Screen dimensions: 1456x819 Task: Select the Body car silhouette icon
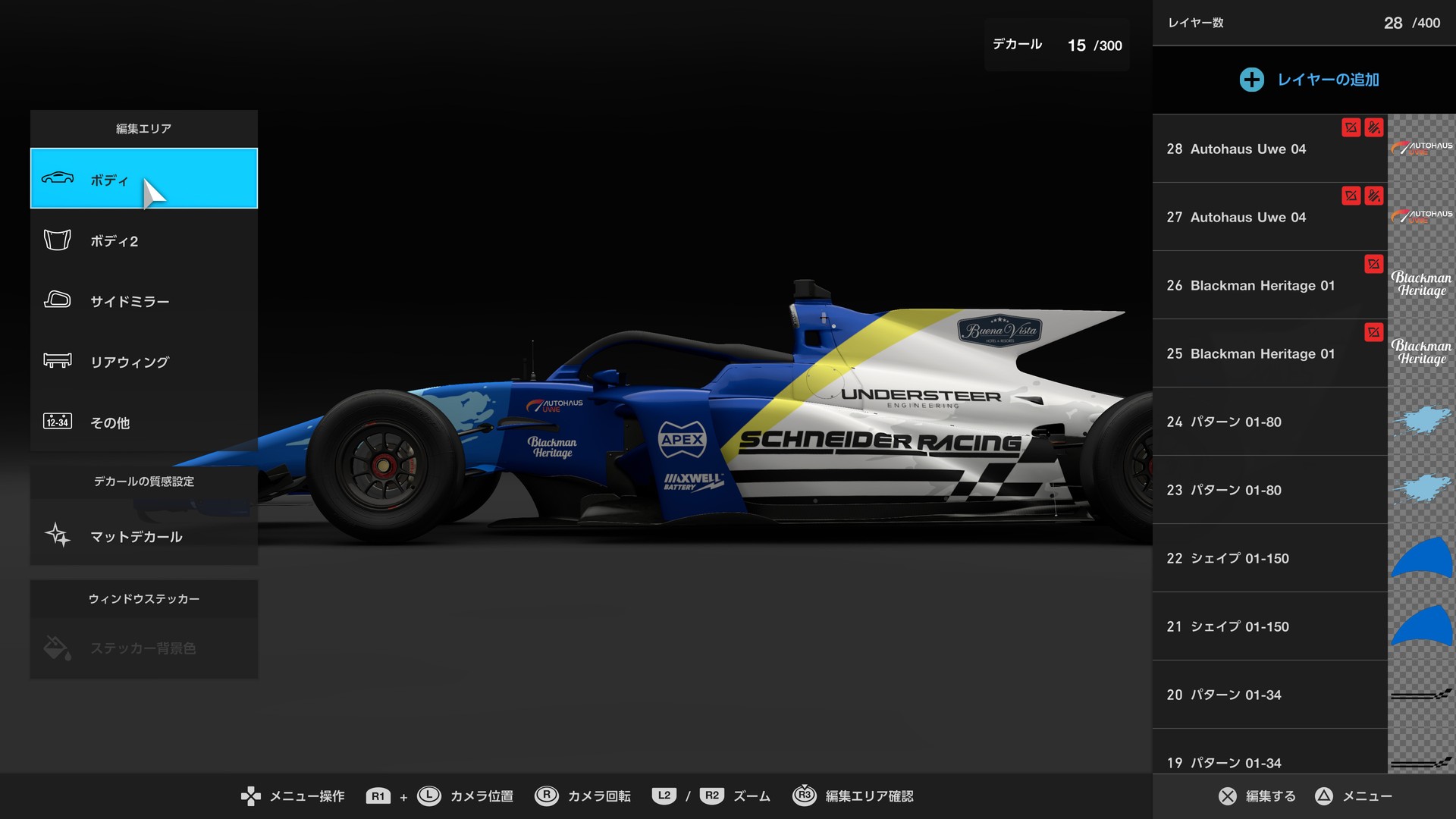pos(58,178)
